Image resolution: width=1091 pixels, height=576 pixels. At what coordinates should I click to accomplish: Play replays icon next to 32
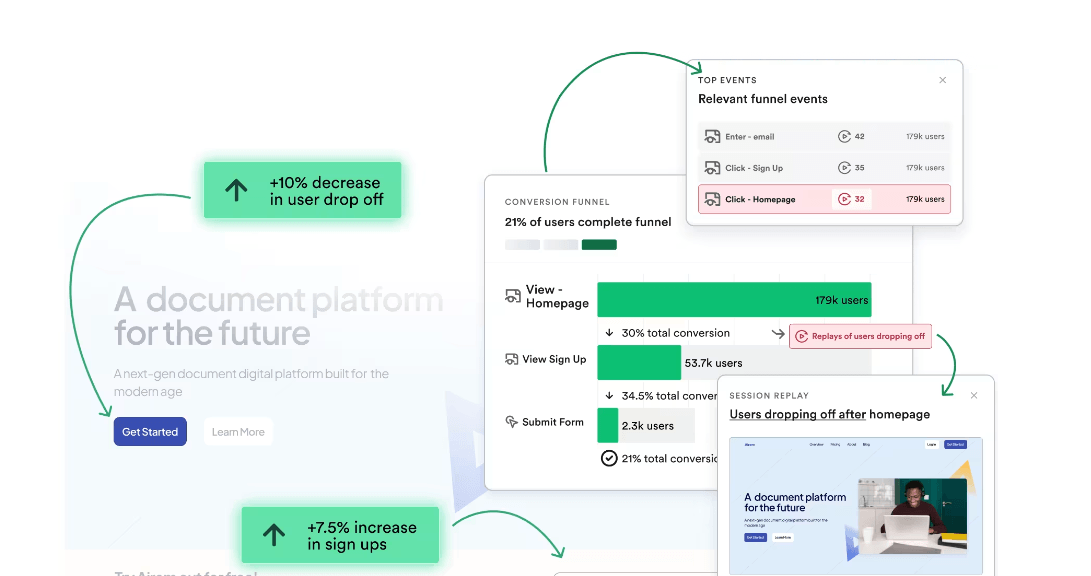(x=844, y=199)
